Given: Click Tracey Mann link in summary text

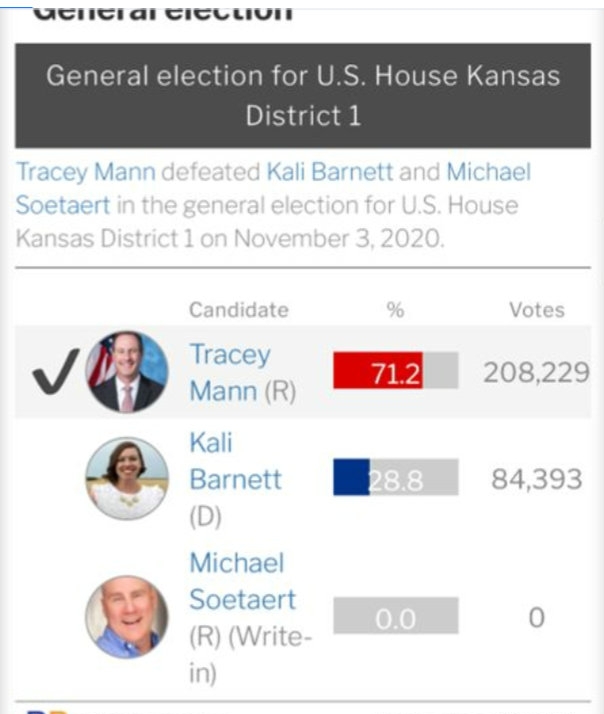Looking at the screenshot, I should [x=86, y=172].
